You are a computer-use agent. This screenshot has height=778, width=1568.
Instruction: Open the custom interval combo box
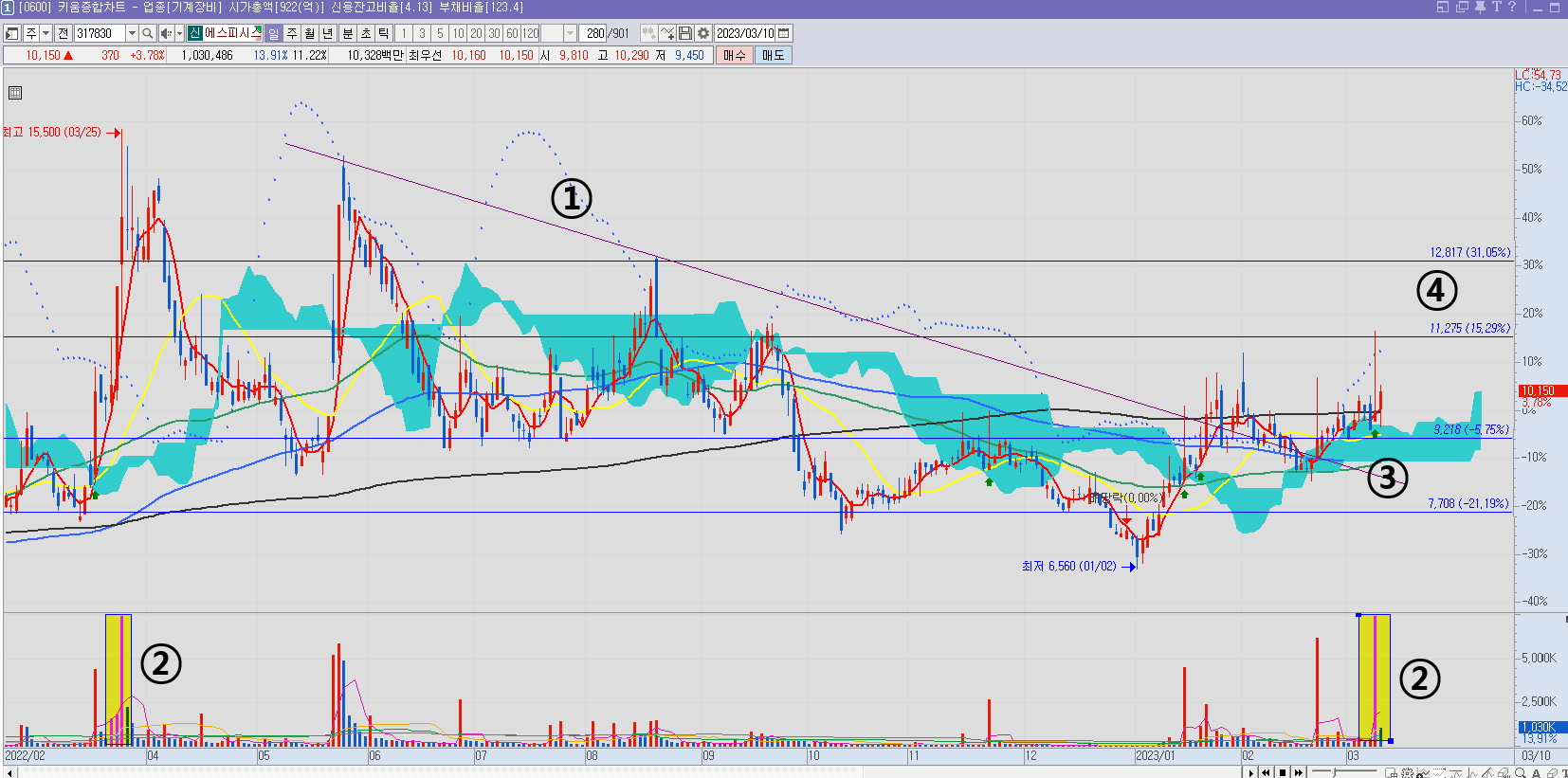point(558,33)
